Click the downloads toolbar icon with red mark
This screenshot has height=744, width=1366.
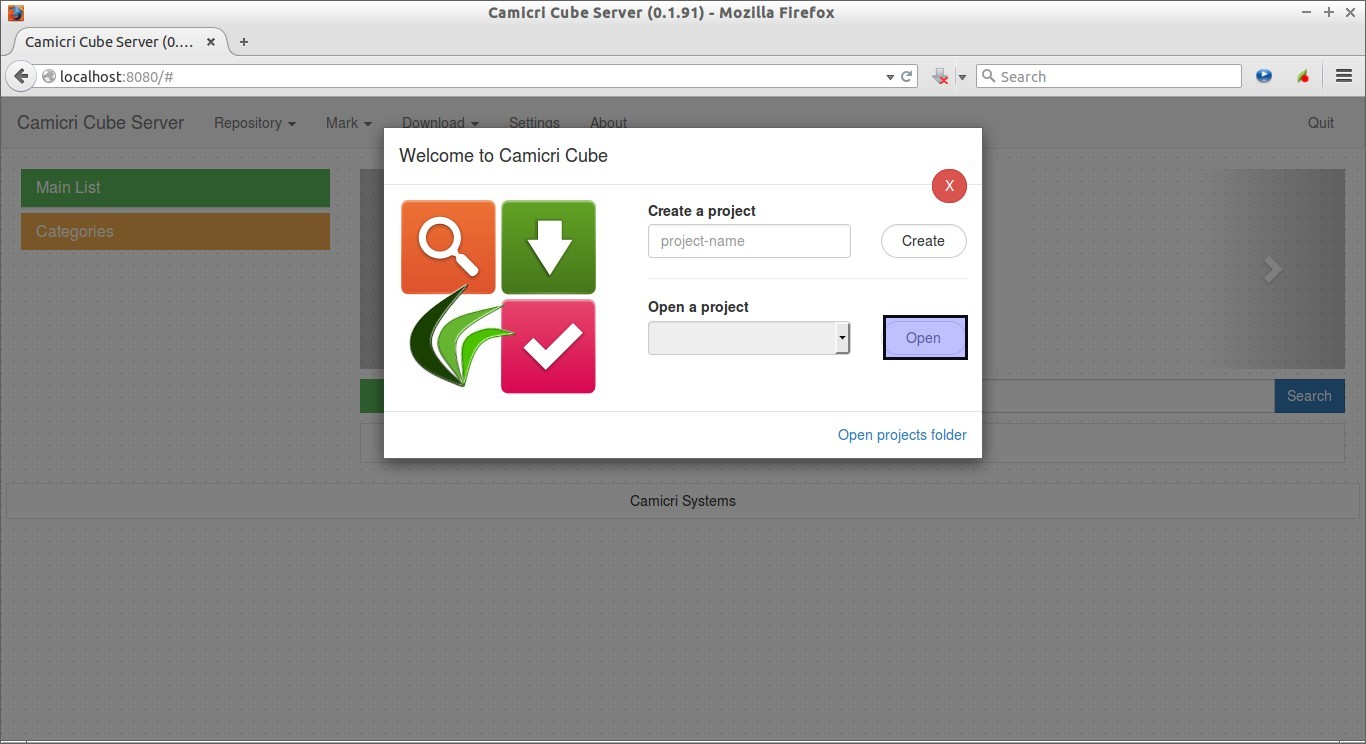940,76
